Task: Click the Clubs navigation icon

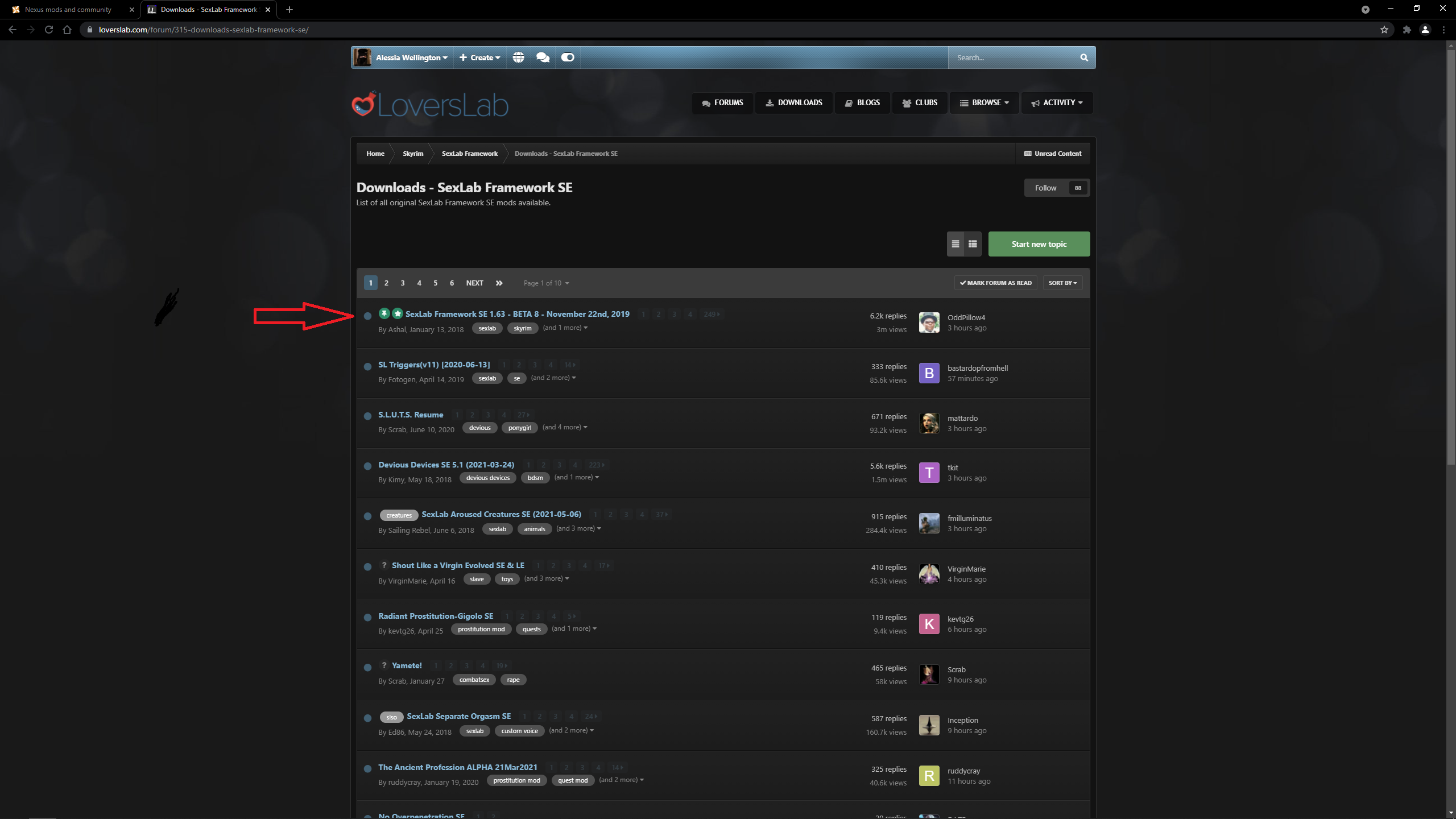Action: click(907, 102)
